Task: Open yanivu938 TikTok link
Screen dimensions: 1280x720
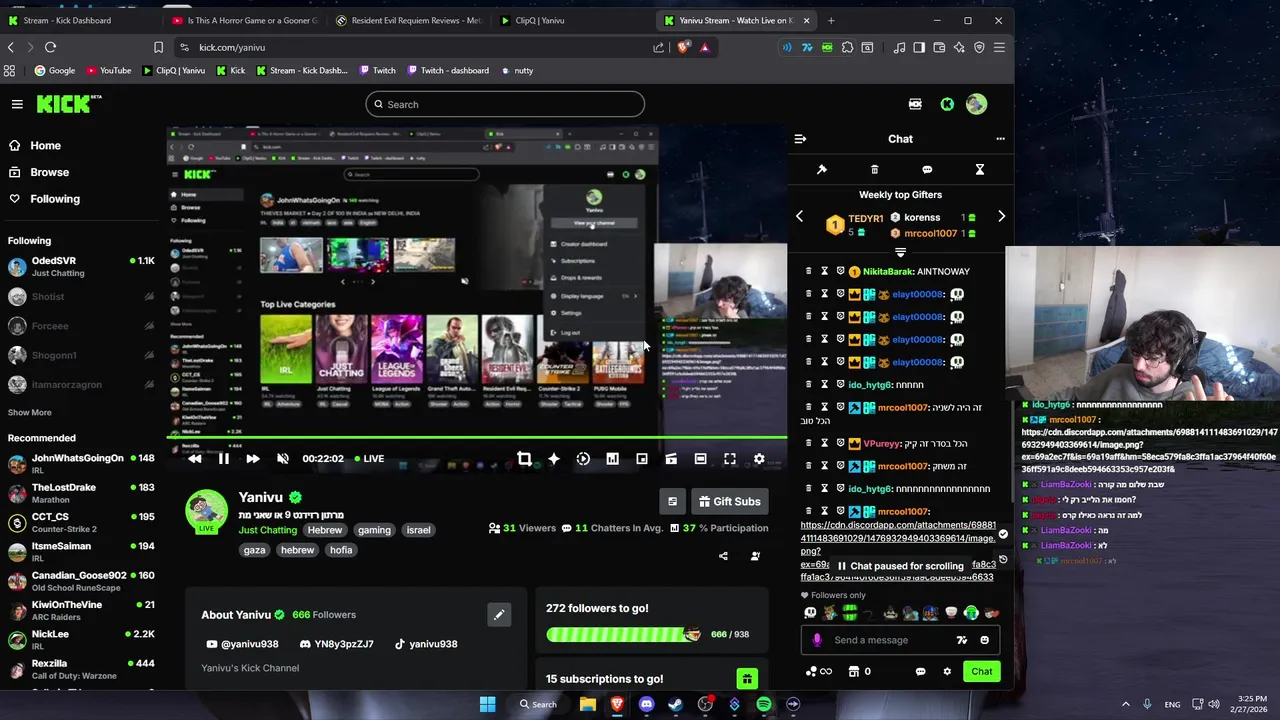Action: (425, 644)
